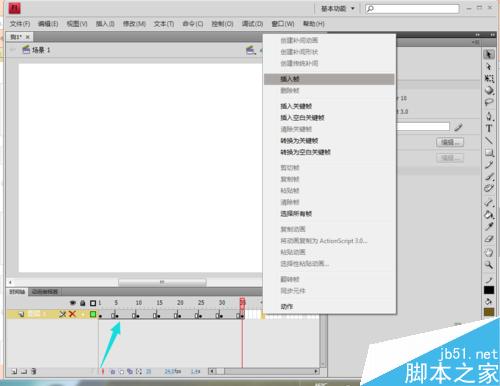The height and width of the screenshot is (386, 500).
Task: Select the Text tool
Action: 489,128
